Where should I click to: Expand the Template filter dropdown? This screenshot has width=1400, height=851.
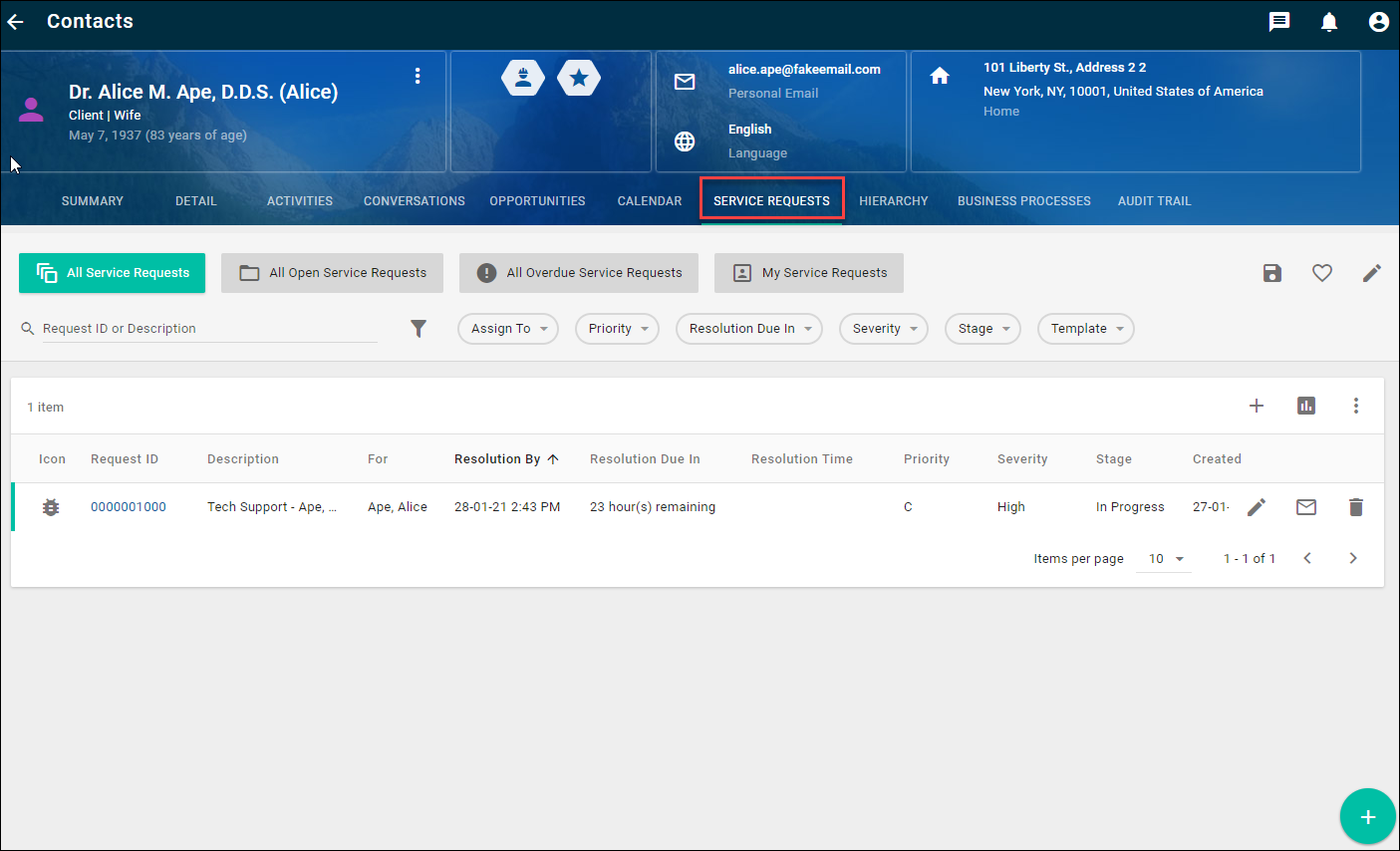click(1086, 329)
